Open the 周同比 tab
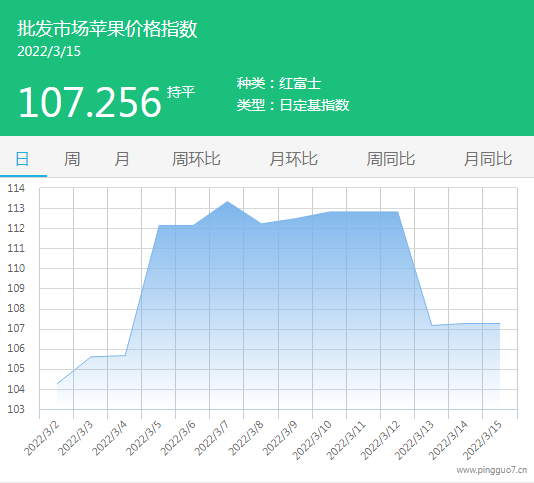Image resolution: width=534 pixels, height=483 pixels. [391, 159]
